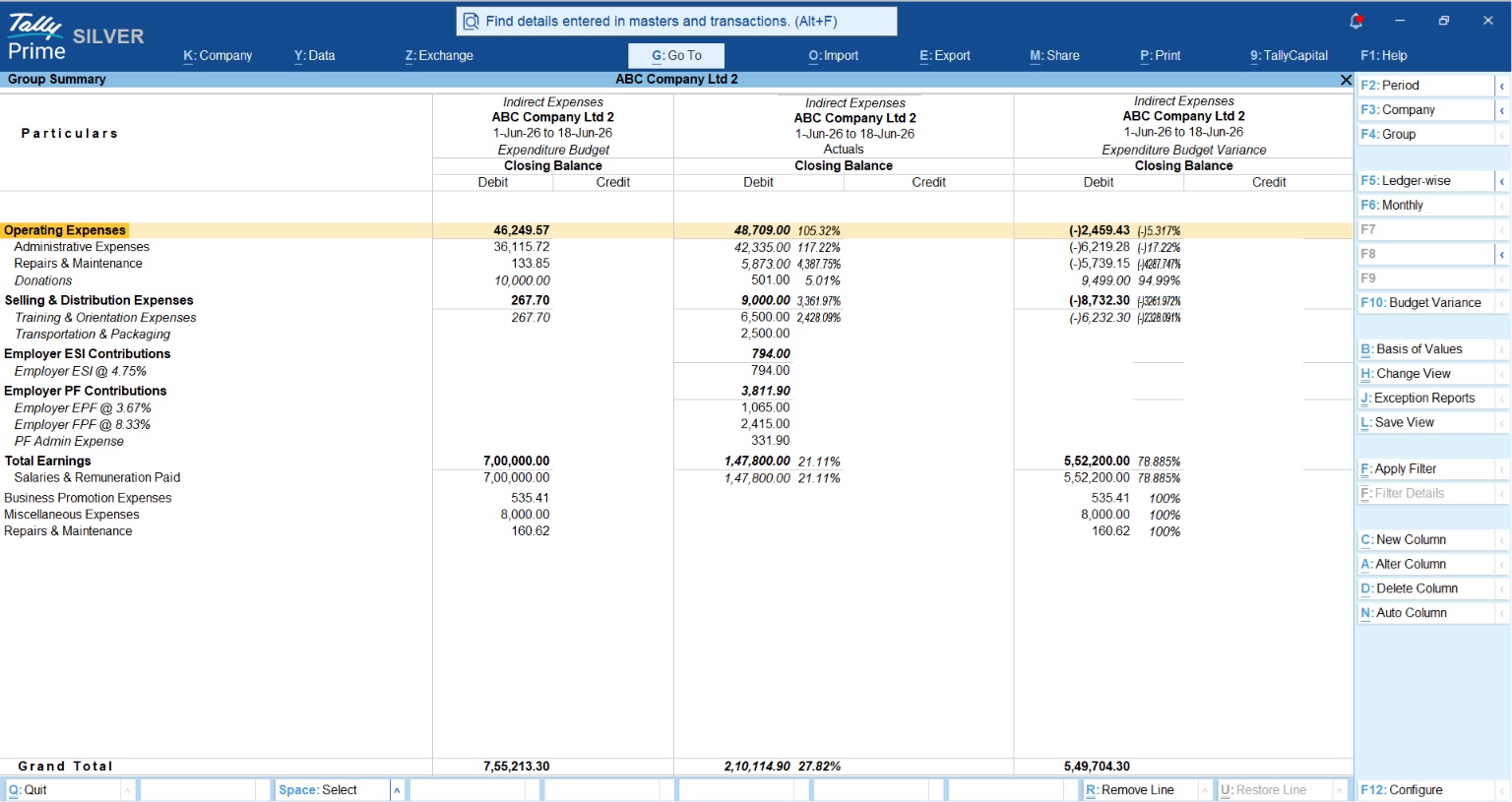
Task: Click F4: Group button
Action: (x=1425, y=135)
